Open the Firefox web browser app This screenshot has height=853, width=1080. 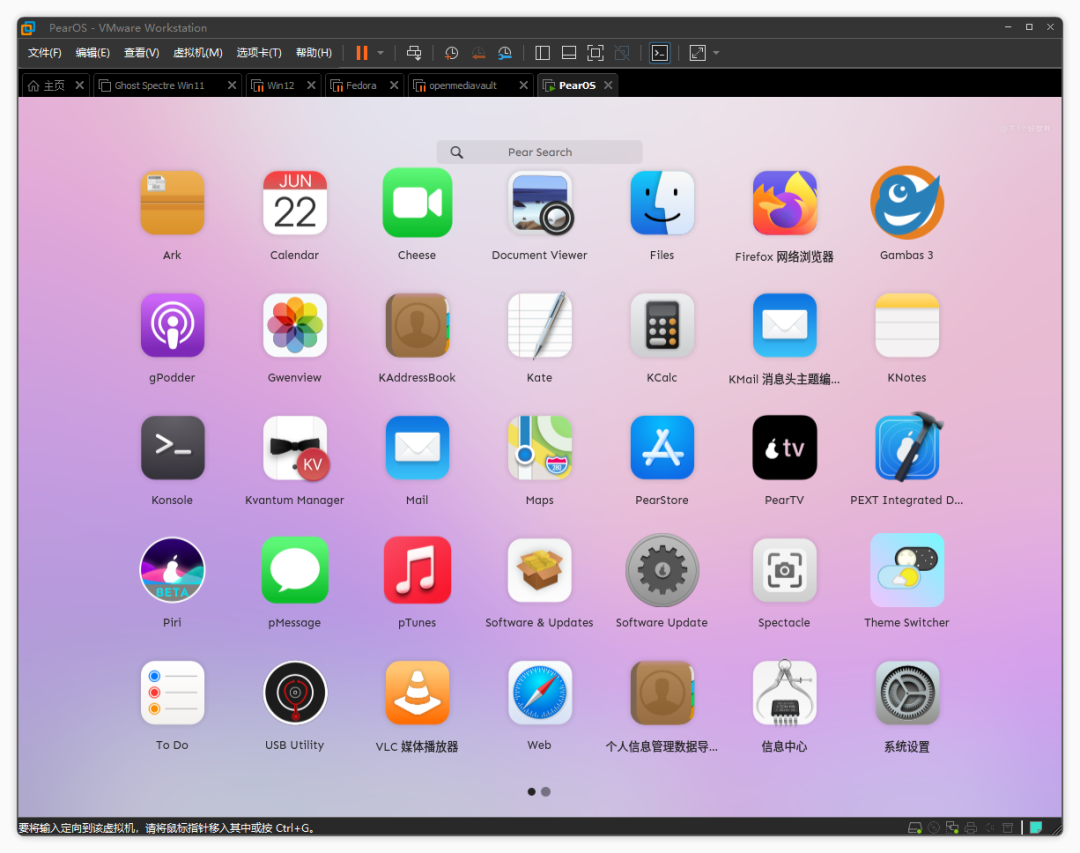(x=784, y=203)
